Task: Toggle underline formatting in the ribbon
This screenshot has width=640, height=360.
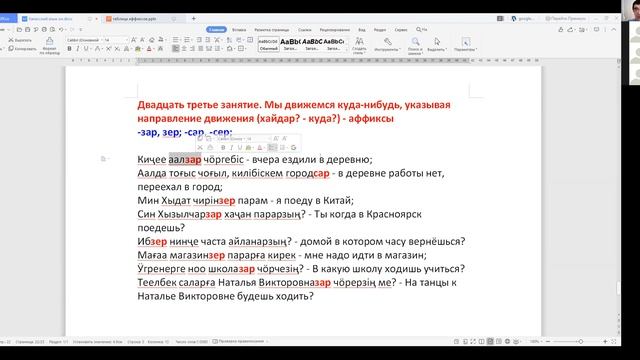Action: coord(86,49)
